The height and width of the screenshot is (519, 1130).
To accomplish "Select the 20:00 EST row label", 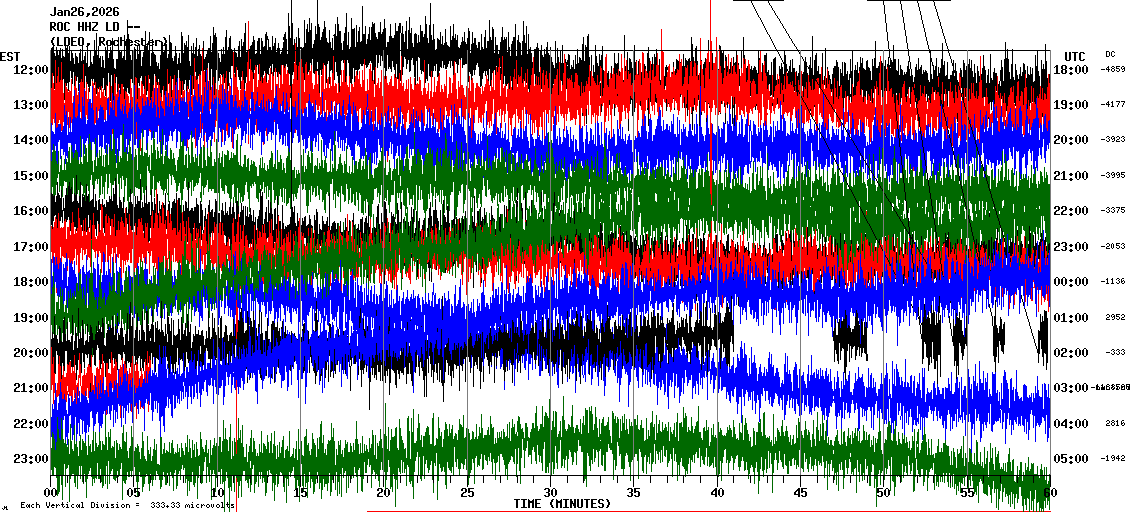I will (x=31, y=352).
